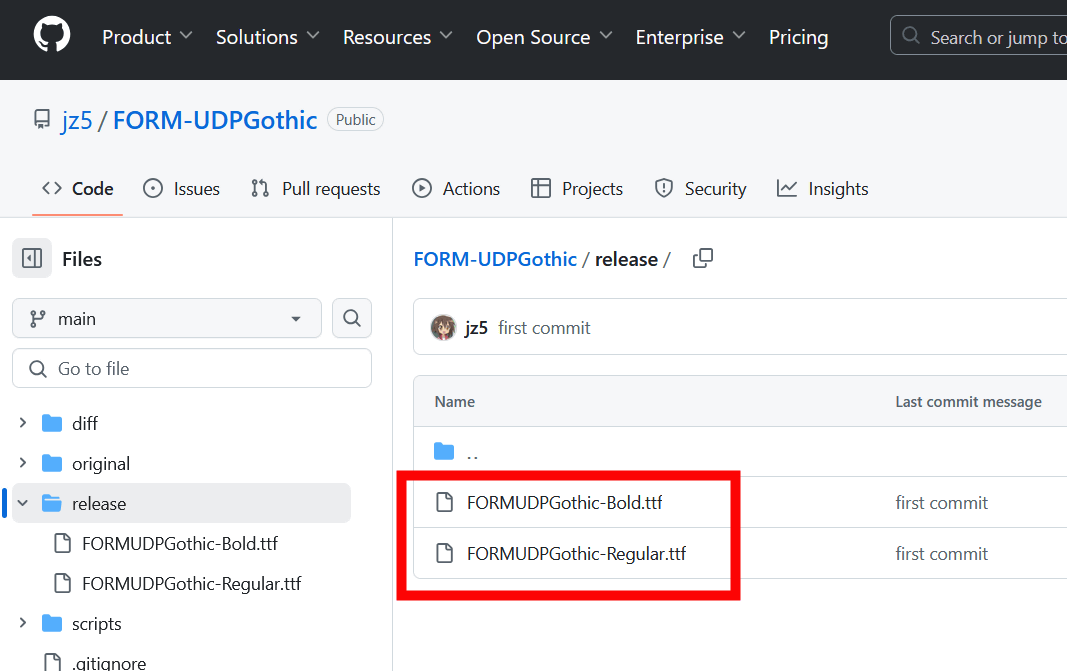This screenshot has height=671, width=1067.
Task: Open the jz5 commit author link
Action: (476, 328)
